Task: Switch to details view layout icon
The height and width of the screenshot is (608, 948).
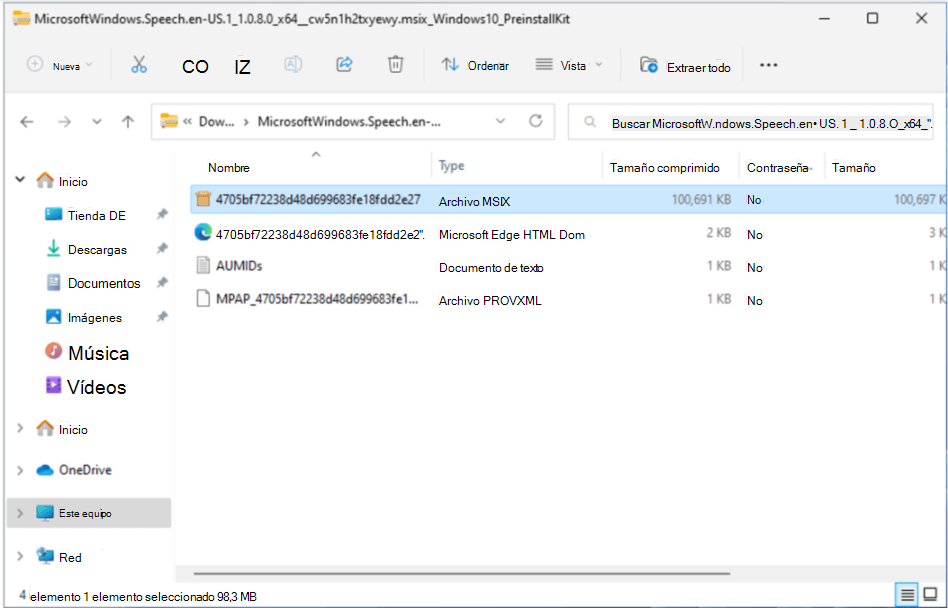Action: (907, 595)
